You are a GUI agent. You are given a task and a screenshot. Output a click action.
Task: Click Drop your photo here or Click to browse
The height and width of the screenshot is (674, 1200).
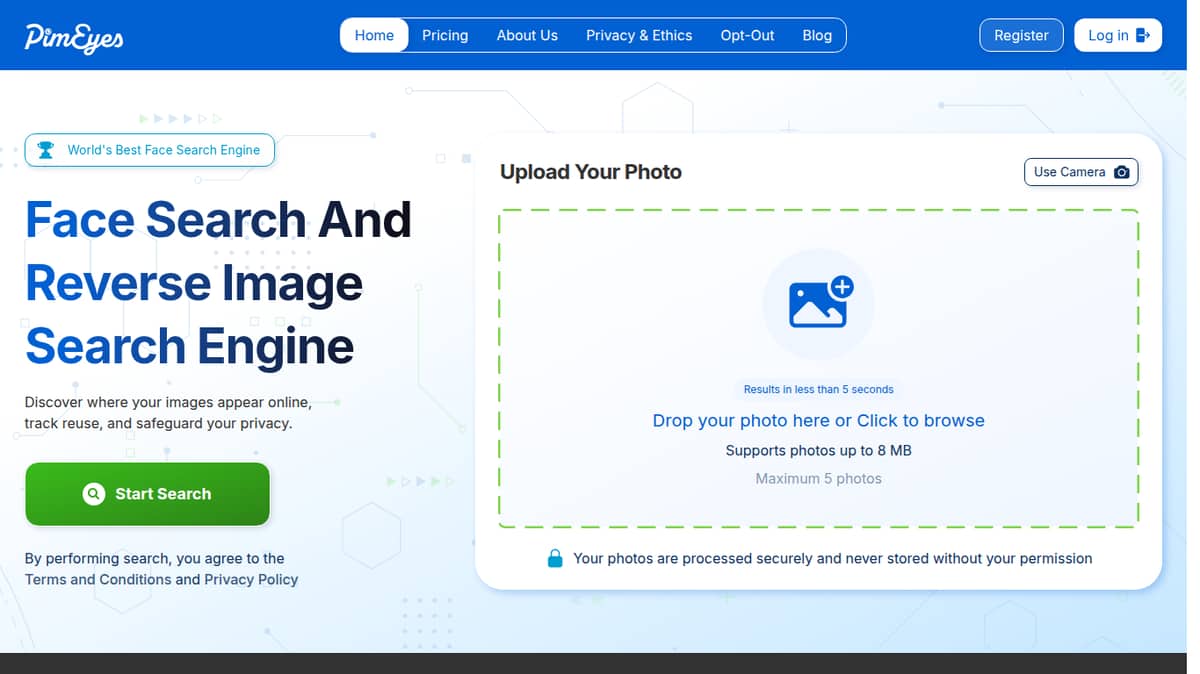pos(819,420)
